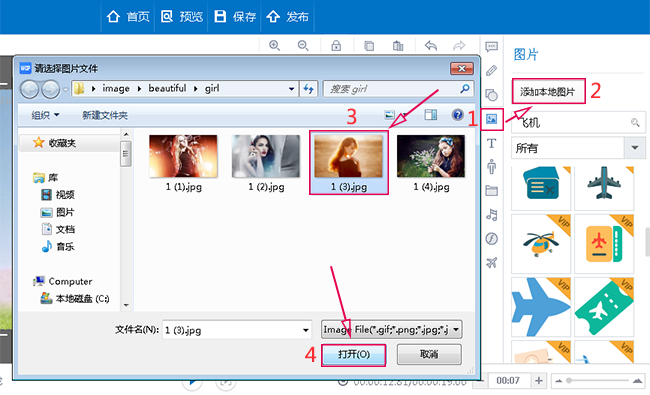Viewport: 650px width, 395px height.
Task: Open the shapes panel in the sidebar
Action: [492, 95]
